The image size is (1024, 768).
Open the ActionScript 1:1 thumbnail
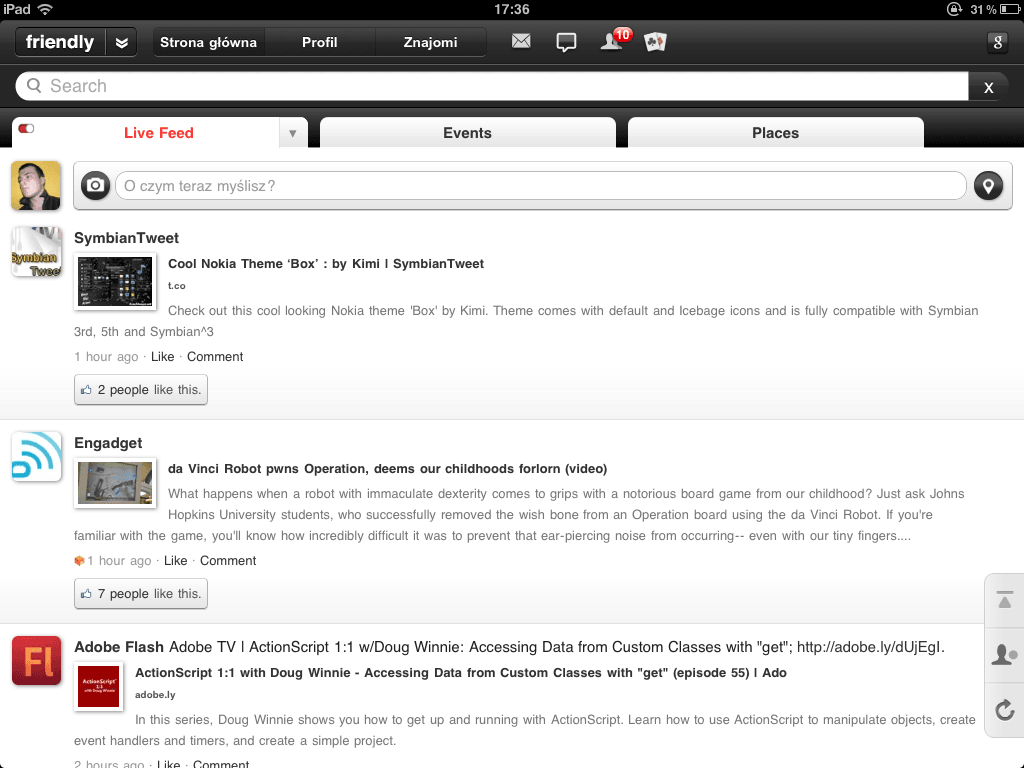point(99,686)
